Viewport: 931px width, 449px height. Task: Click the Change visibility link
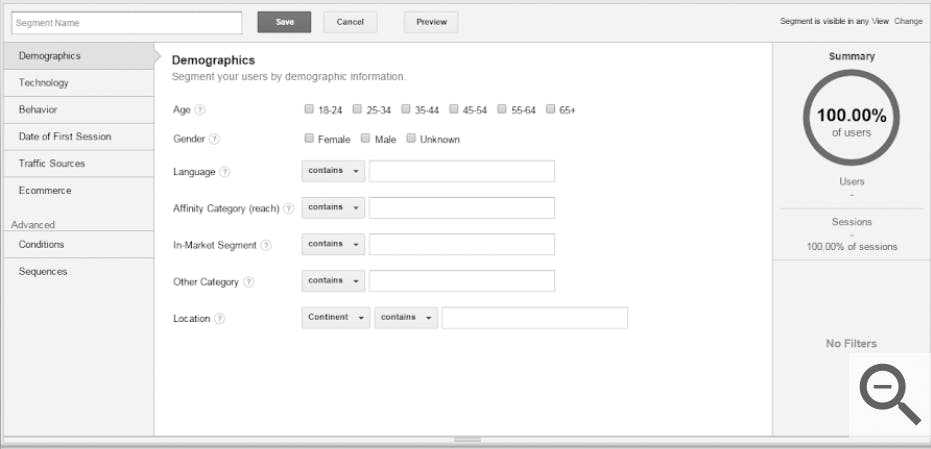click(x=908, y=21)
